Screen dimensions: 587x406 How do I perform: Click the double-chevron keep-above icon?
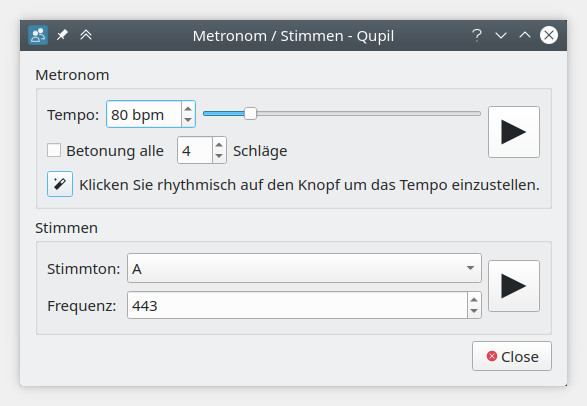[x=86, y=35]
